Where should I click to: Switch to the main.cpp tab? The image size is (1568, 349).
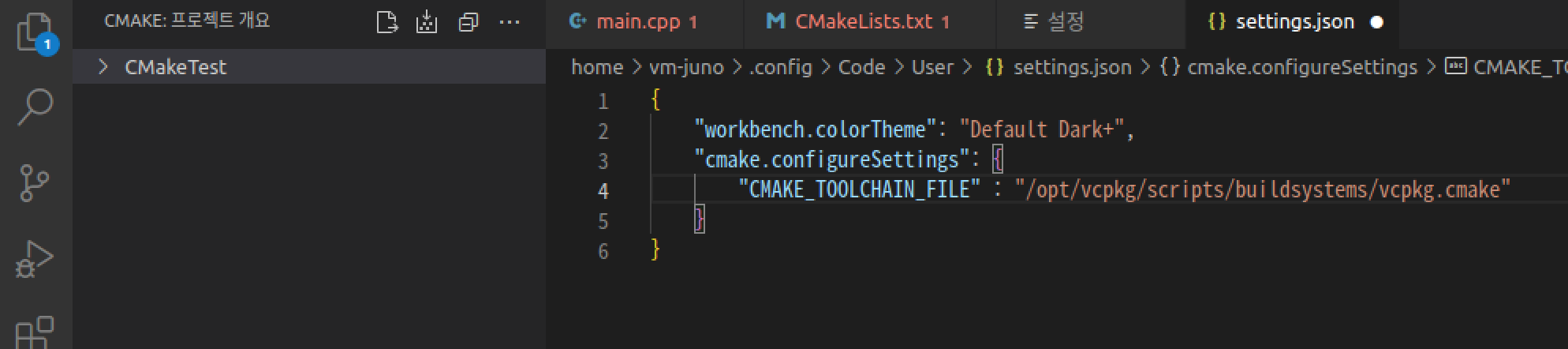[644, 22]
